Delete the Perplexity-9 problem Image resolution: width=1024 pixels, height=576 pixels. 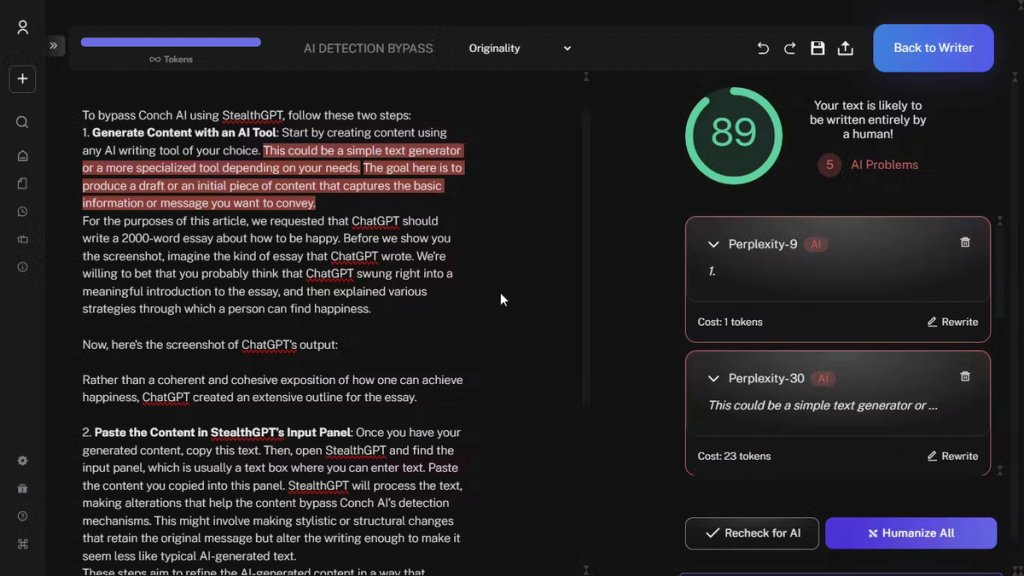click(965, 242)
